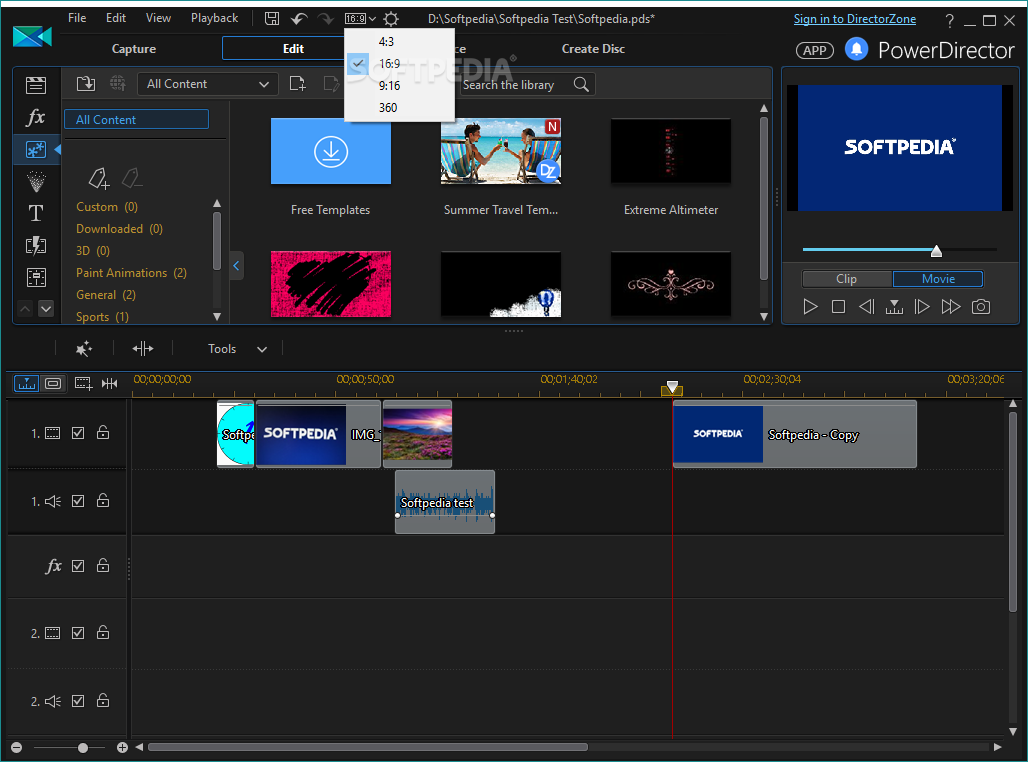Viewport: 1028px width, 762px height.
Task: Switch to the Capture tab
Action: coord(134,49)
